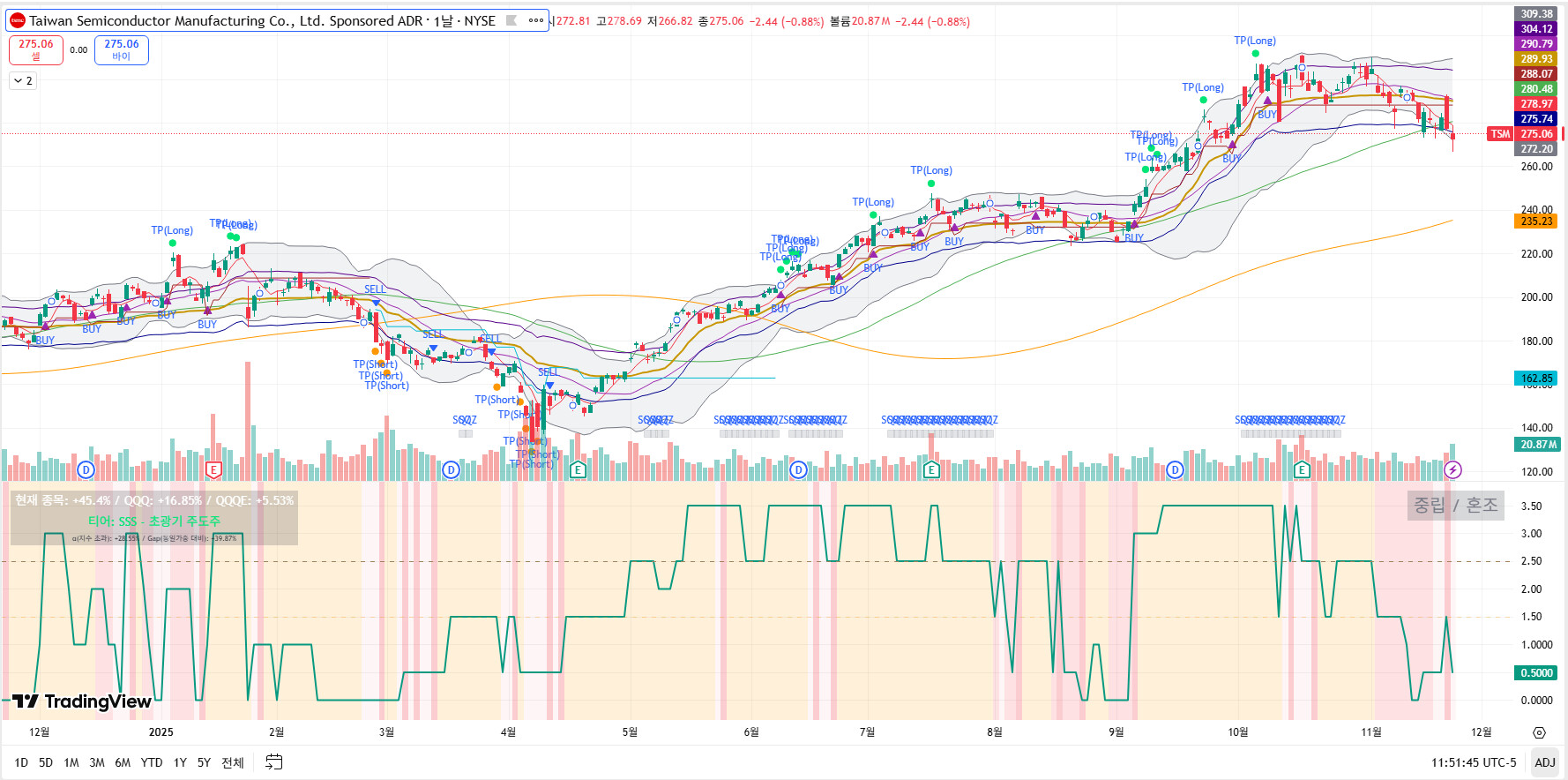Viewport: 1568px width, 780px height.
Task: Click the 볼륨 20.87M volume readout in the legend
Action: click(860, 21)
